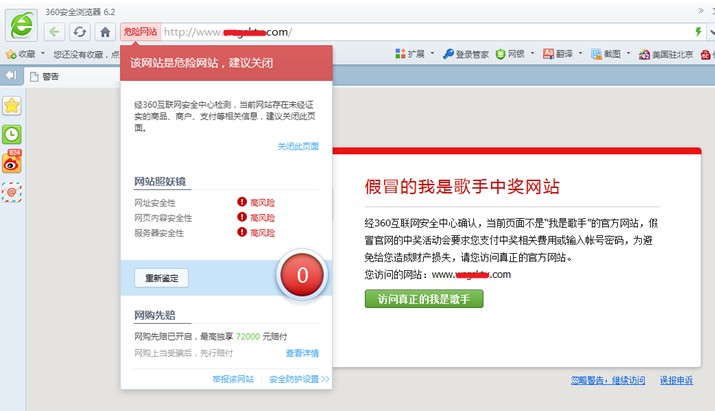Open the 扩展 extensions icon
715x411 pixels.
pyautogui.click(x=409, y=54)
